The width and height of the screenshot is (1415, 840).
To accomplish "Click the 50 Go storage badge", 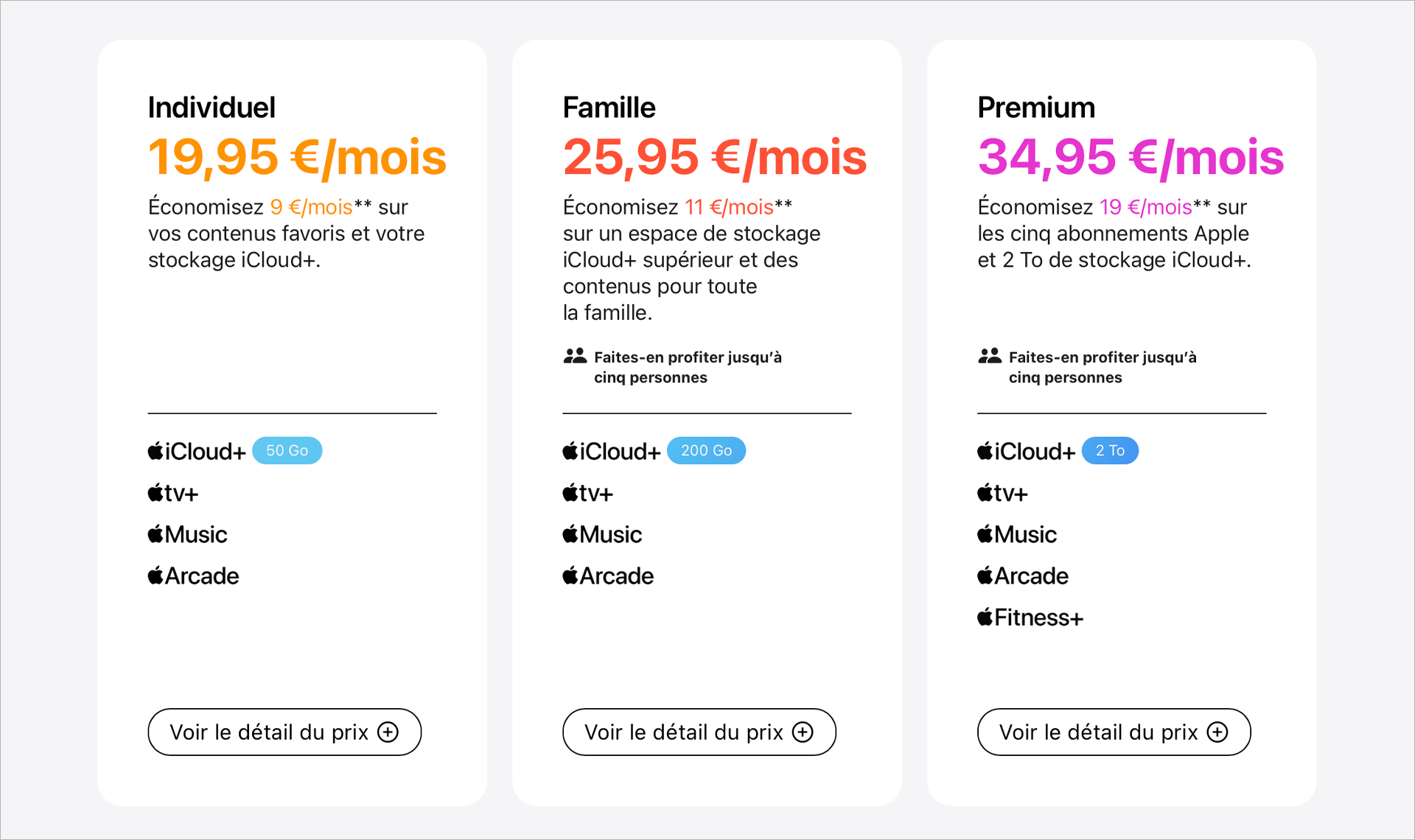I will (287, 450).
